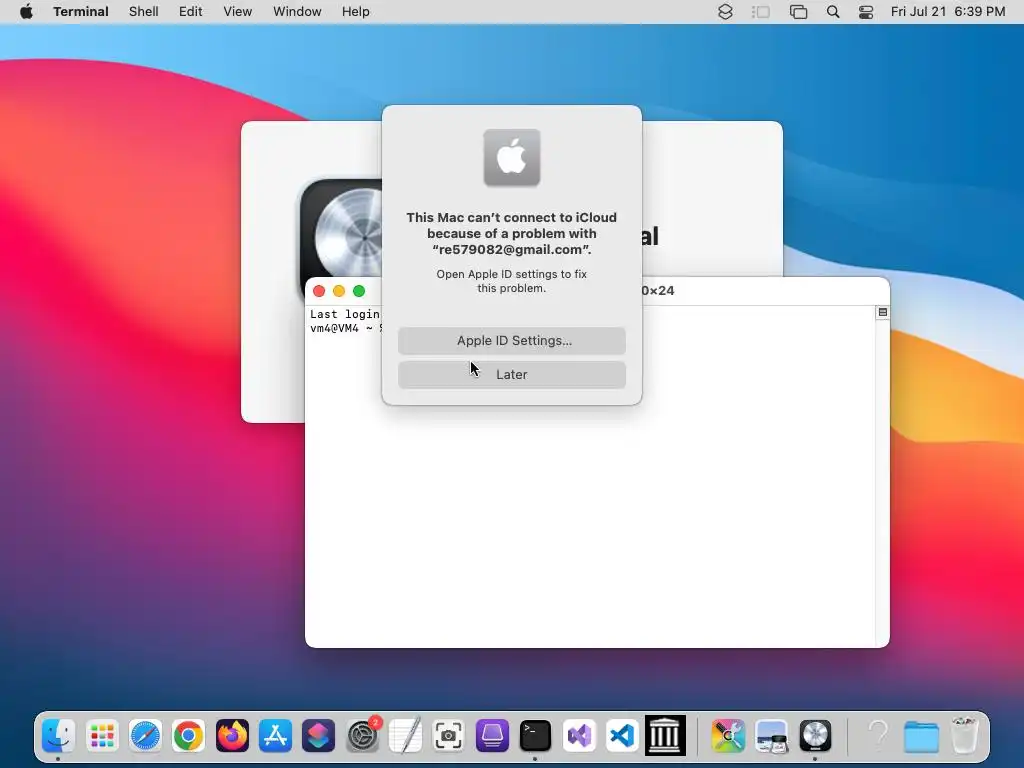Screen dimensions: 1024x768
Task: Open TextEdit from the Dock
Action: click(x=405, y=736)
